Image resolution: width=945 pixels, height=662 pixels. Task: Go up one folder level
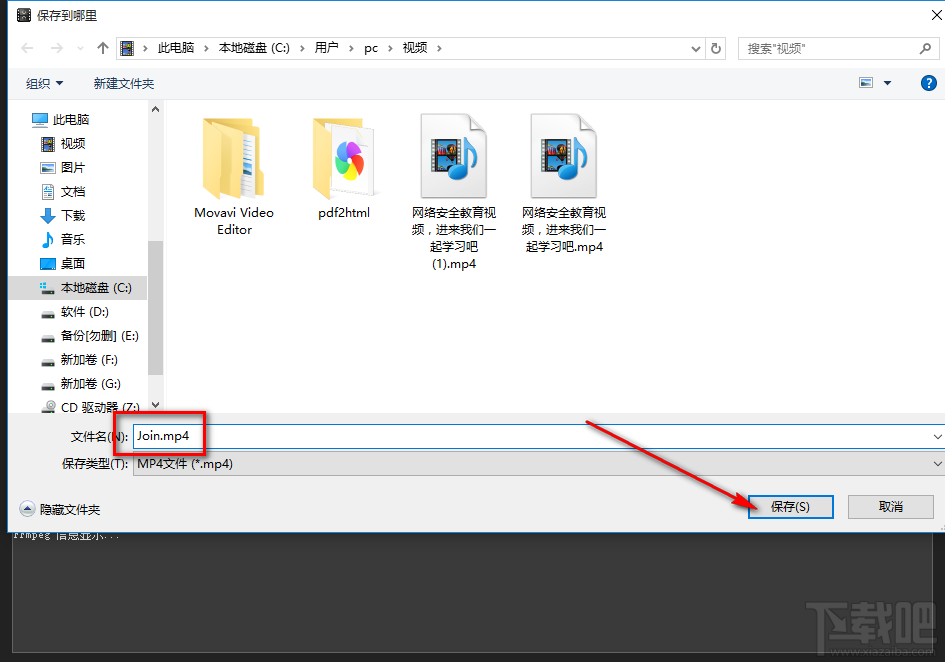click(x=102, y=48)
